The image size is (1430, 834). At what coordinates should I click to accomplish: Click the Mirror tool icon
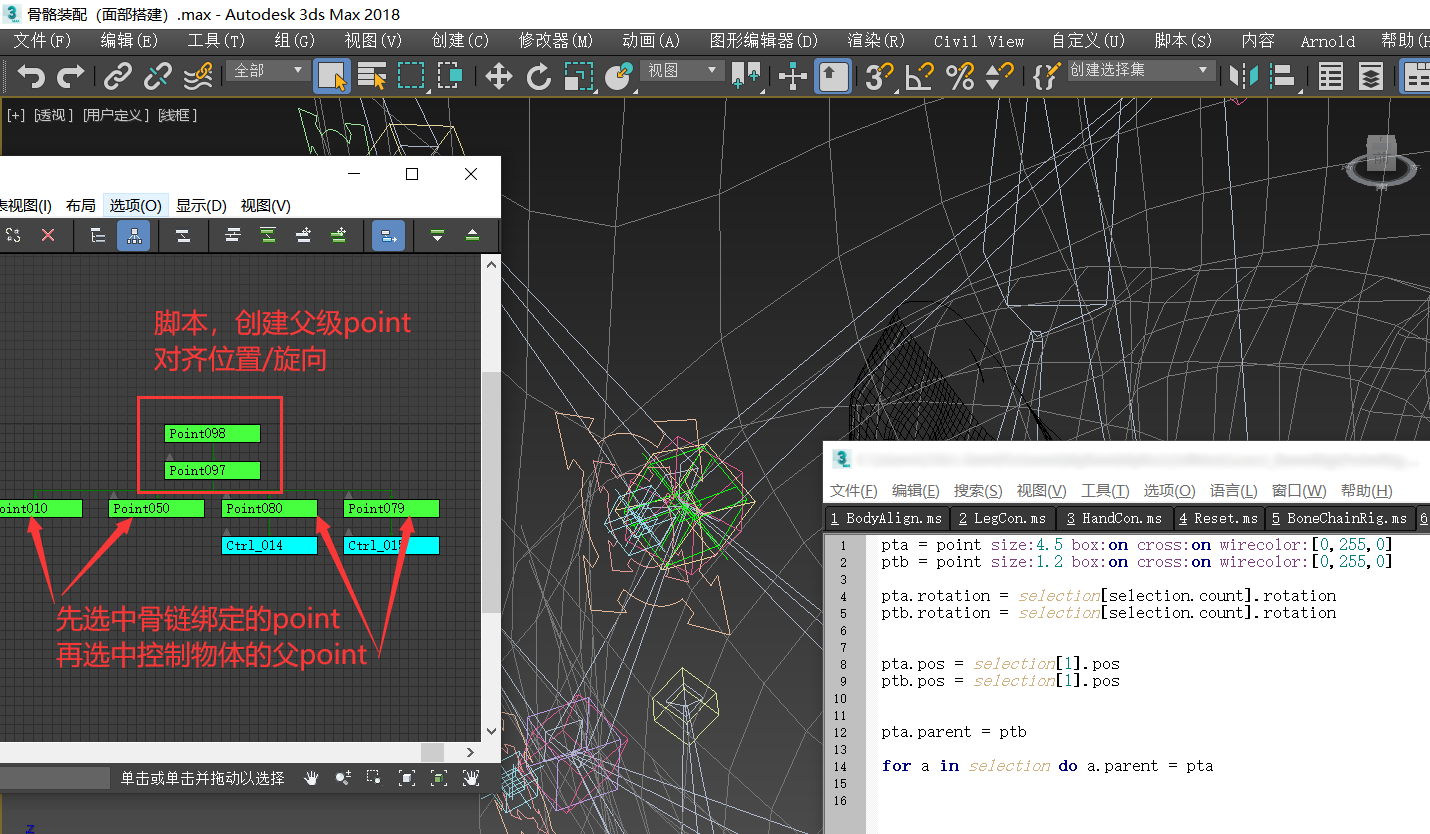[x=1244, y=76]
